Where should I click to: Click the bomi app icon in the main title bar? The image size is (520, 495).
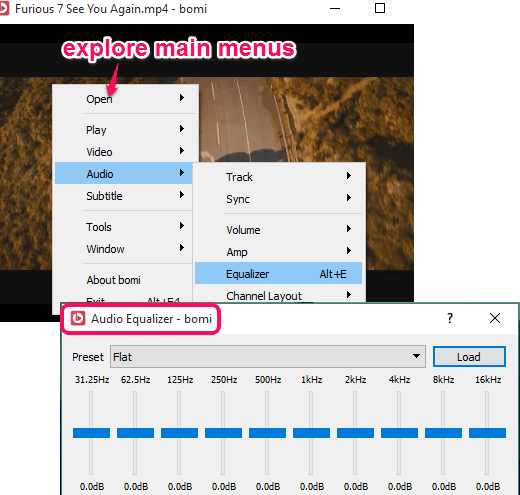tap(4, 9)
